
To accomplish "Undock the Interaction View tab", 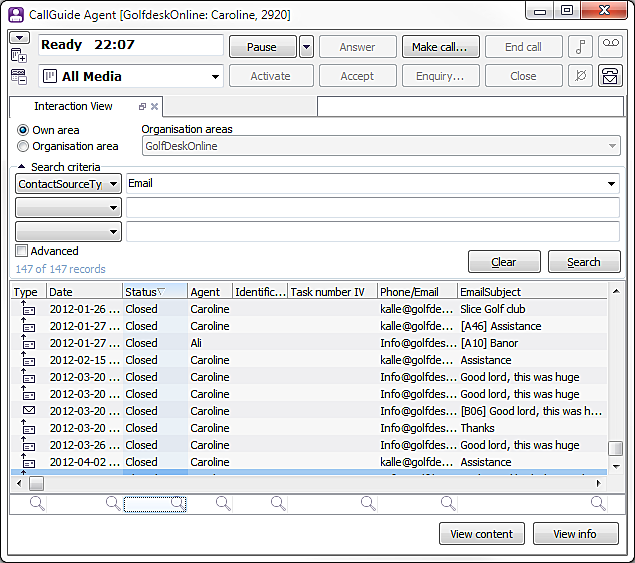I will click(142, 107).
